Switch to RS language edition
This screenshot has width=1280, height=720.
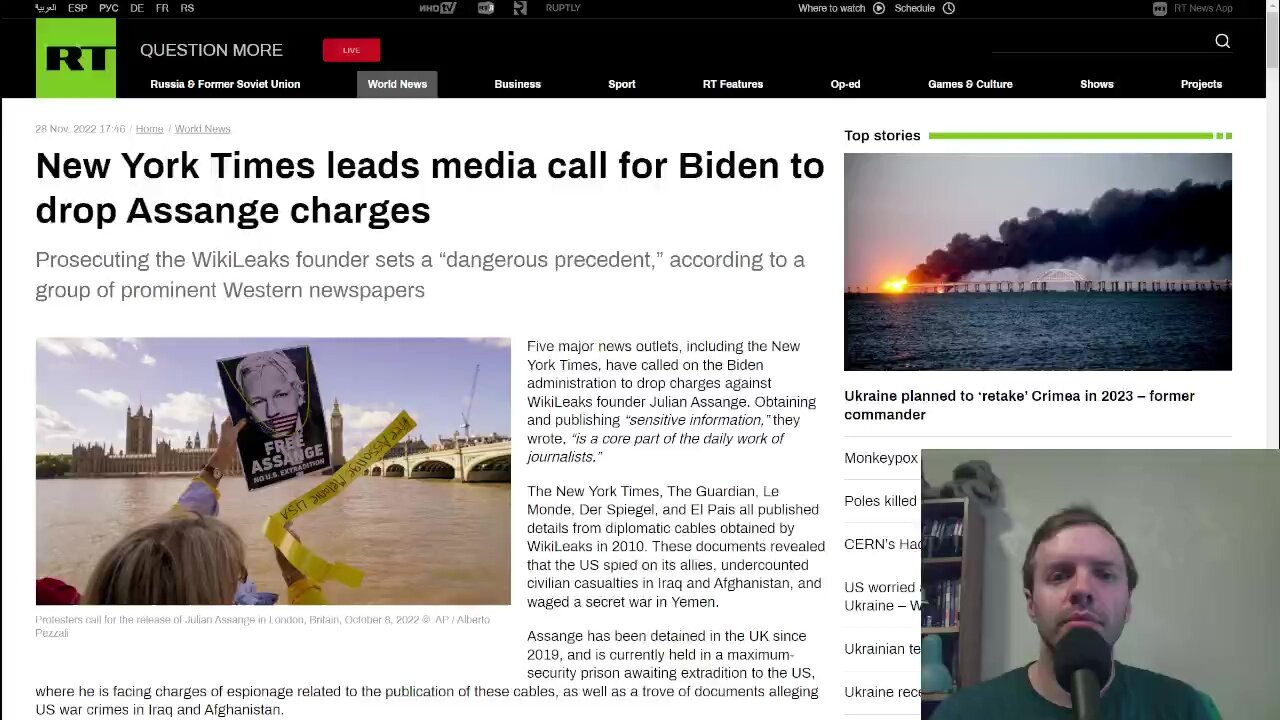[187, 8]
